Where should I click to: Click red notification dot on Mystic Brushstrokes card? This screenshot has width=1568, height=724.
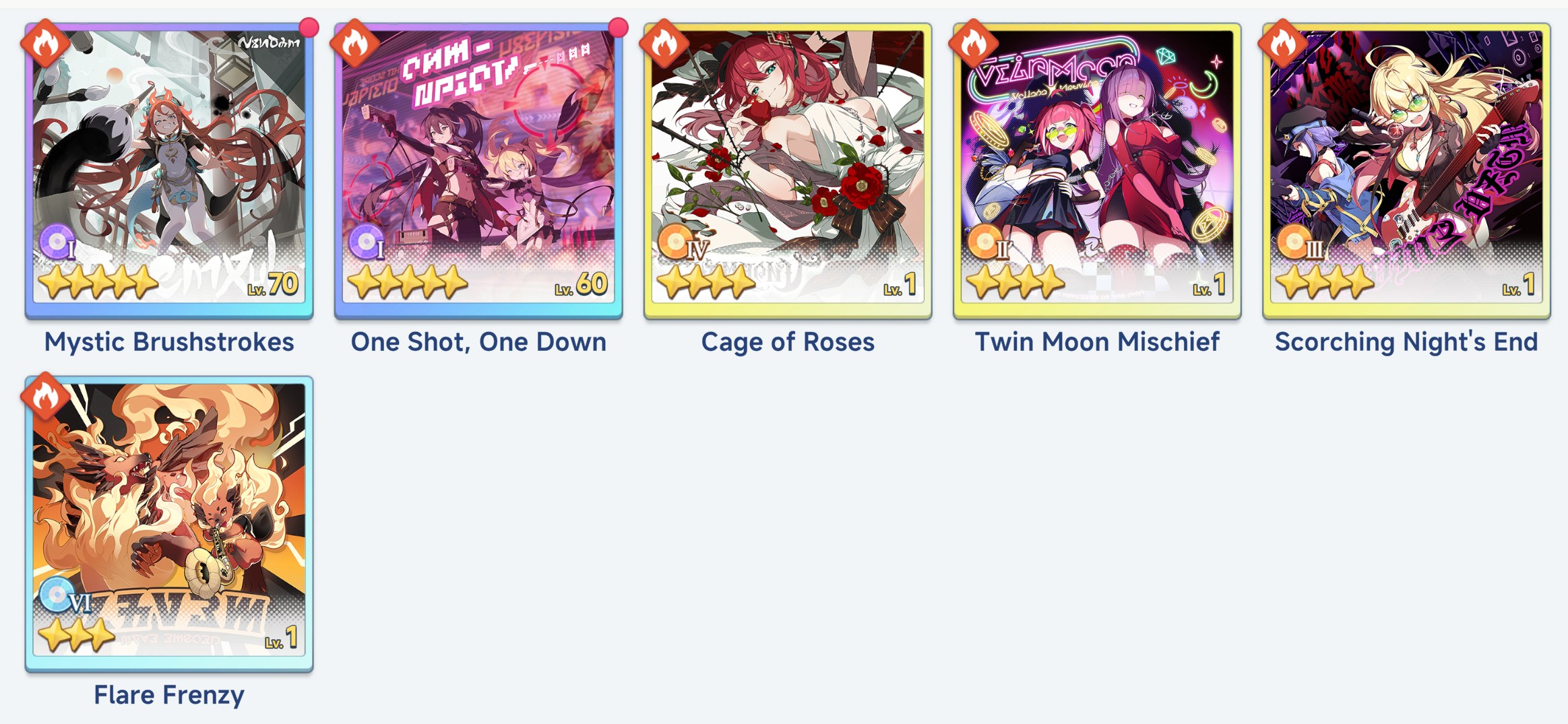(309, 27)
